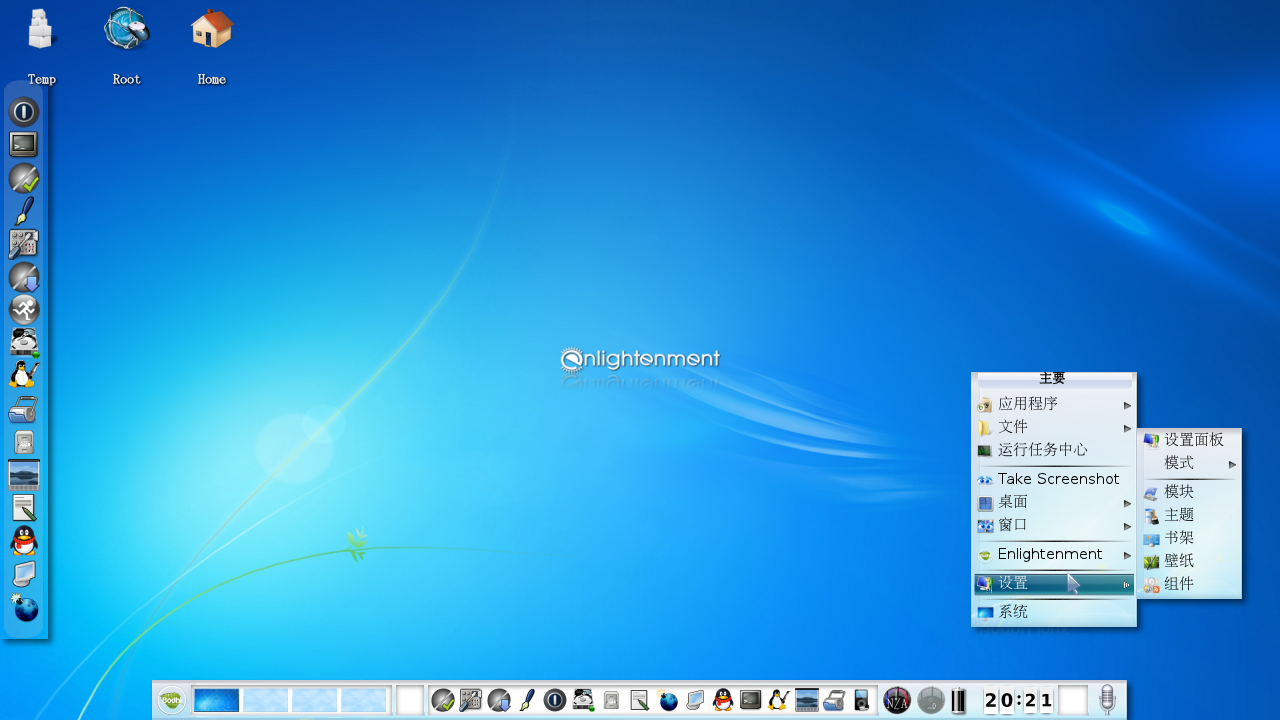Switch to the third pager desktop
The width and height of the screenshot is (1280, 720).
point(315,700)
